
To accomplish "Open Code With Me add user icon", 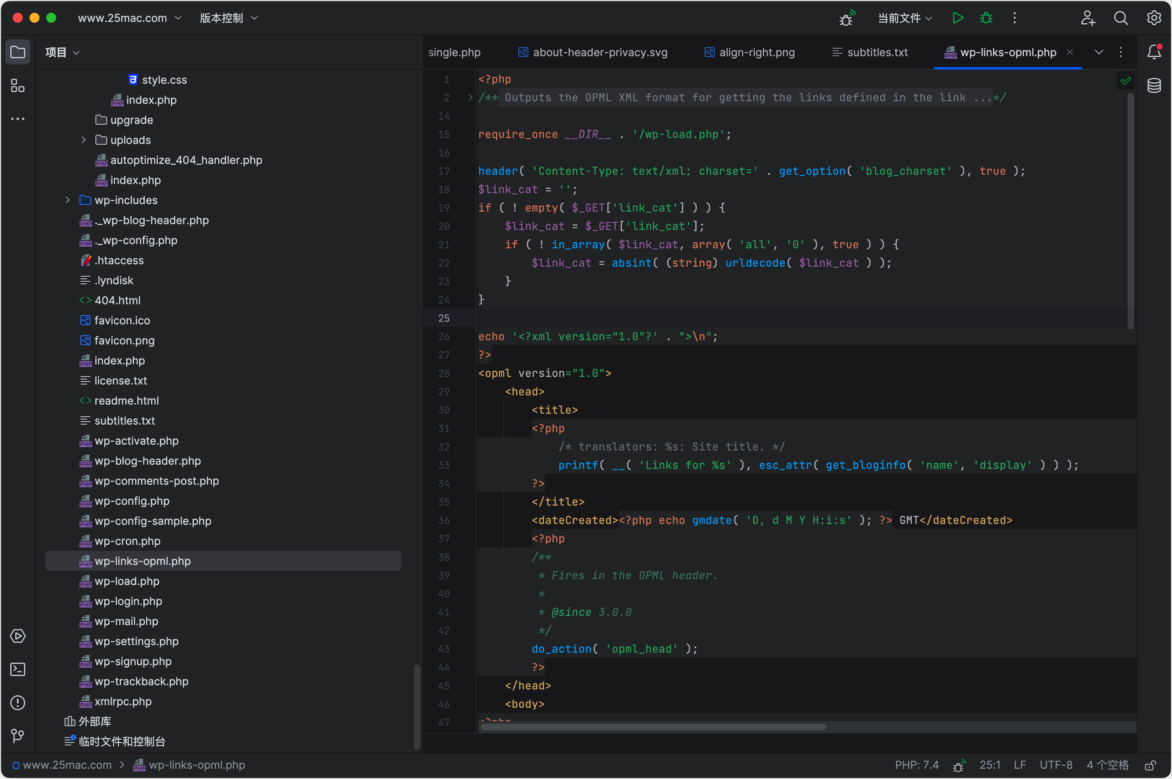I will click(x=1088, y=18).
